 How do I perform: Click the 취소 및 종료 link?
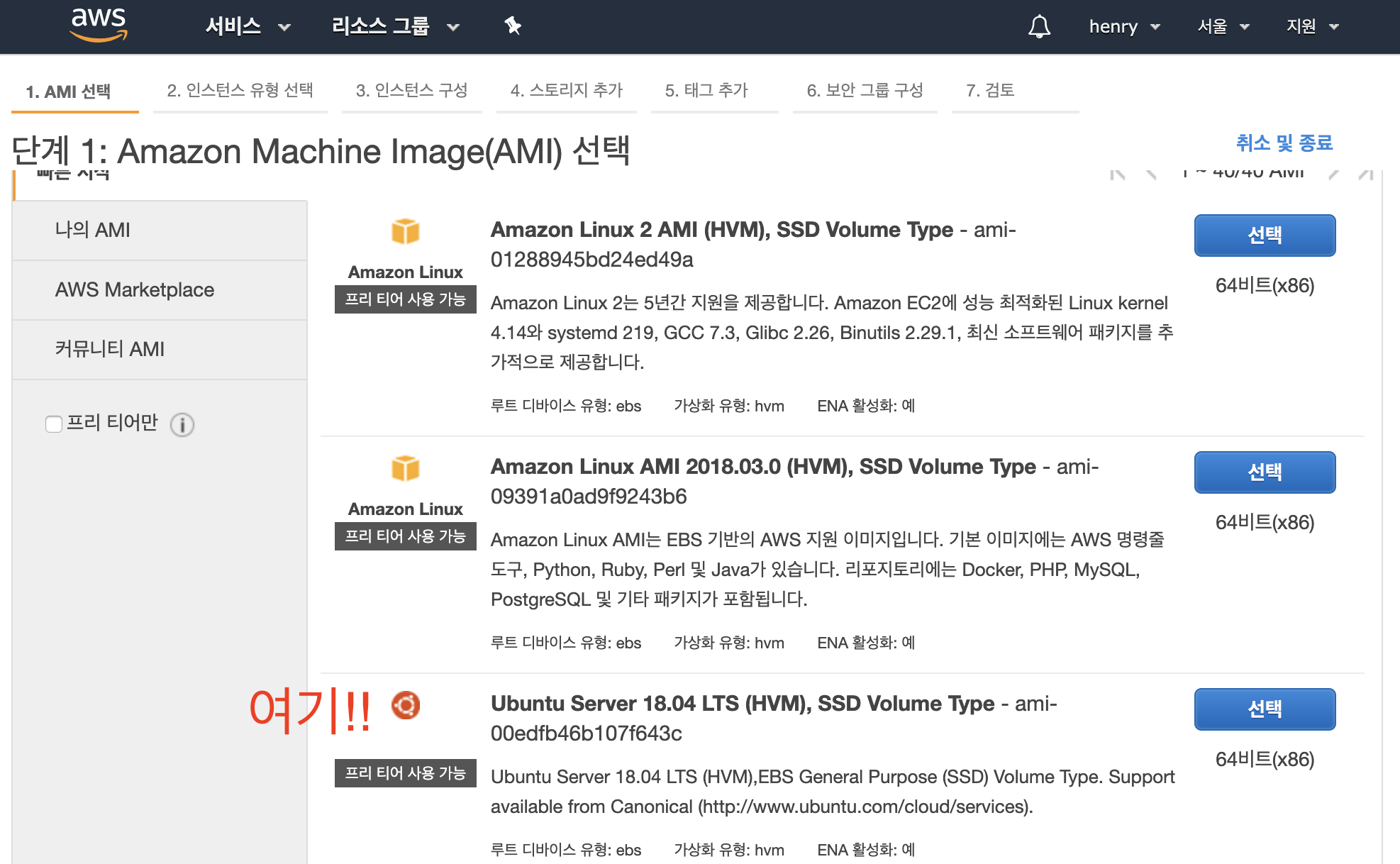[x=1284, y=143]
